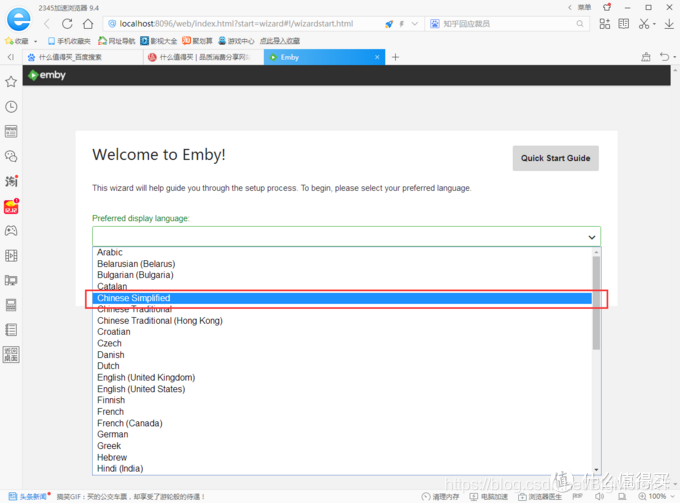Open film strip video icon in sidebar
This screenshot has width=680, height=503.
(11, 255)
